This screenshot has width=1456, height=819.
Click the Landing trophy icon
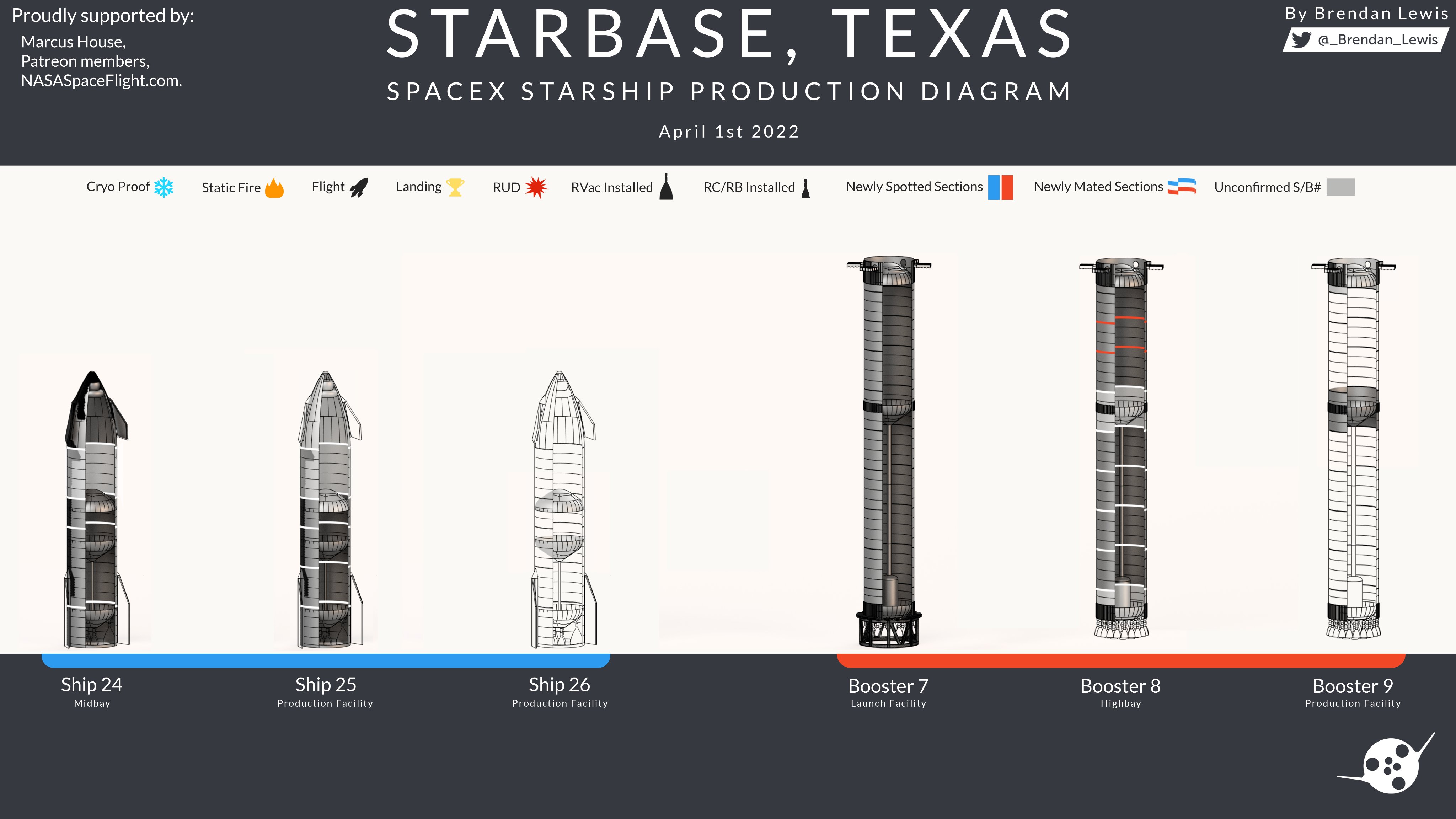coord(455,187)
